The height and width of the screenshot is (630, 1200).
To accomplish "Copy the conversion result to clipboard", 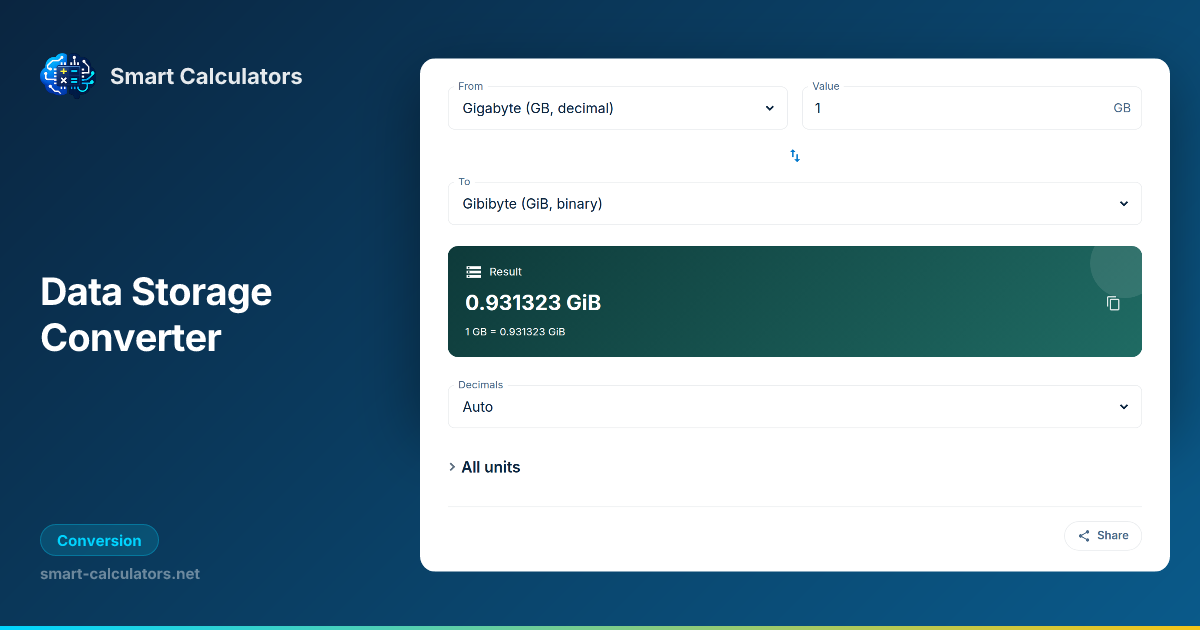I will coord(1113,303).
